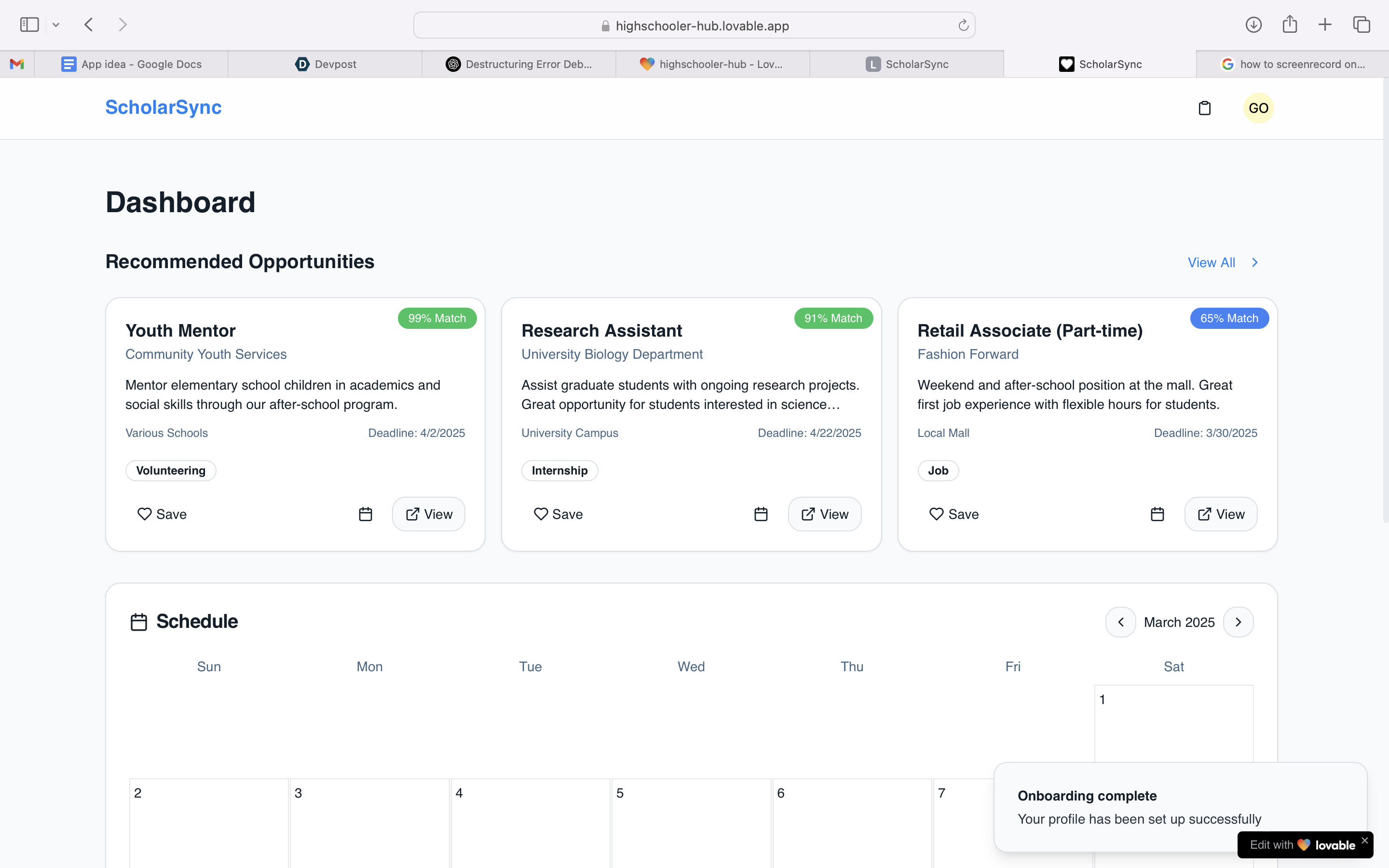
Task: Add Youth Mentor to calendar
Action: [x=365, y=514]
